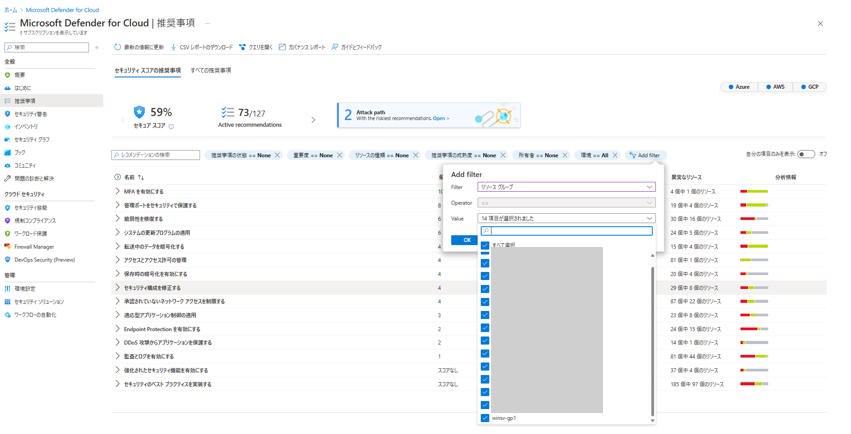Open ワークフローの自動化 in the sidebar
The width and height of the screenshot is (851, 434).
[35, 315]
